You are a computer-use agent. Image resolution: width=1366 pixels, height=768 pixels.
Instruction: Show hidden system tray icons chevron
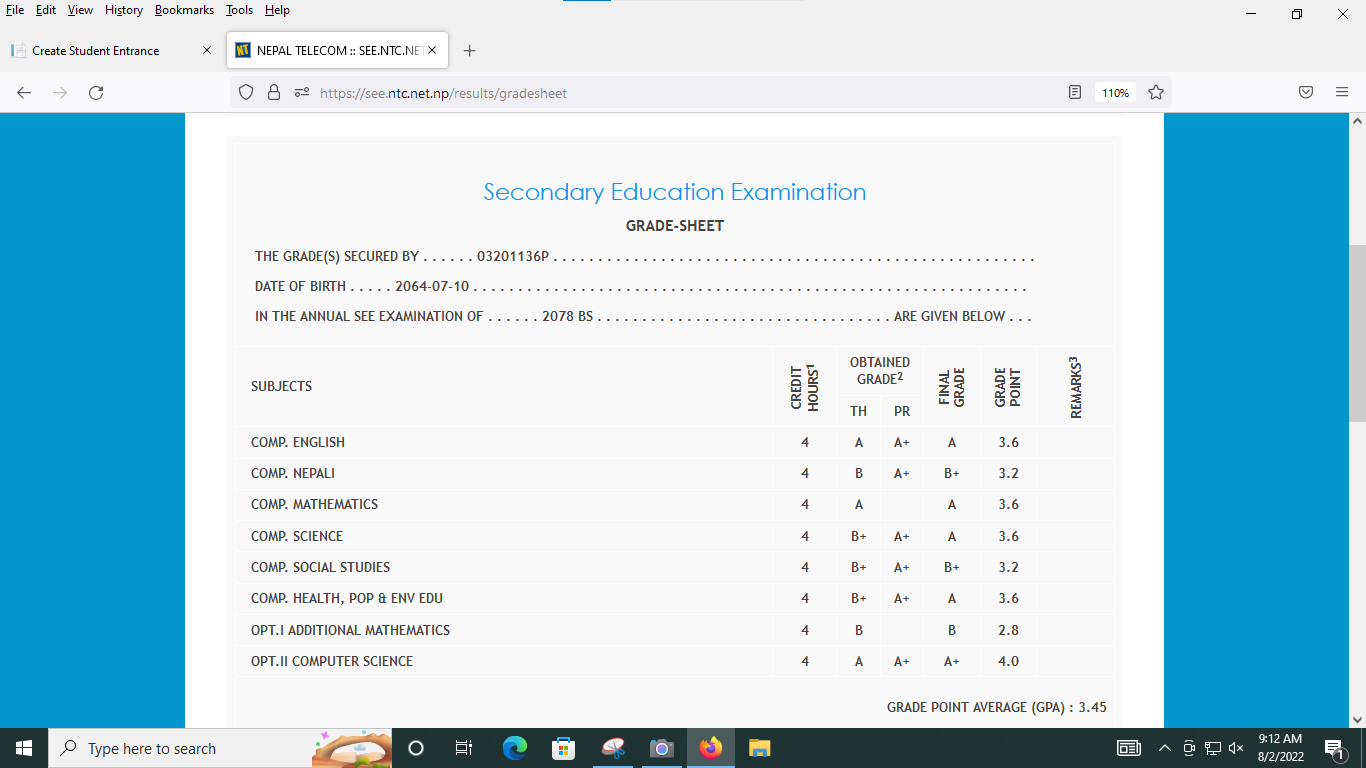[x=1164, y=748]
